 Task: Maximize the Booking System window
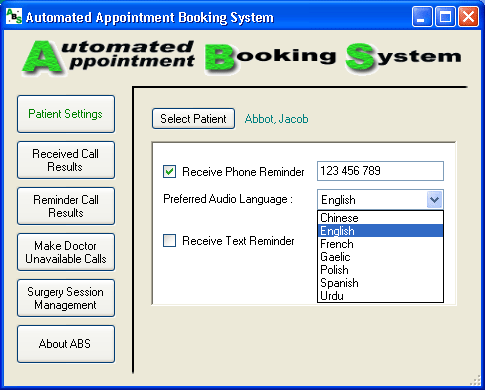tap(445, 17)
